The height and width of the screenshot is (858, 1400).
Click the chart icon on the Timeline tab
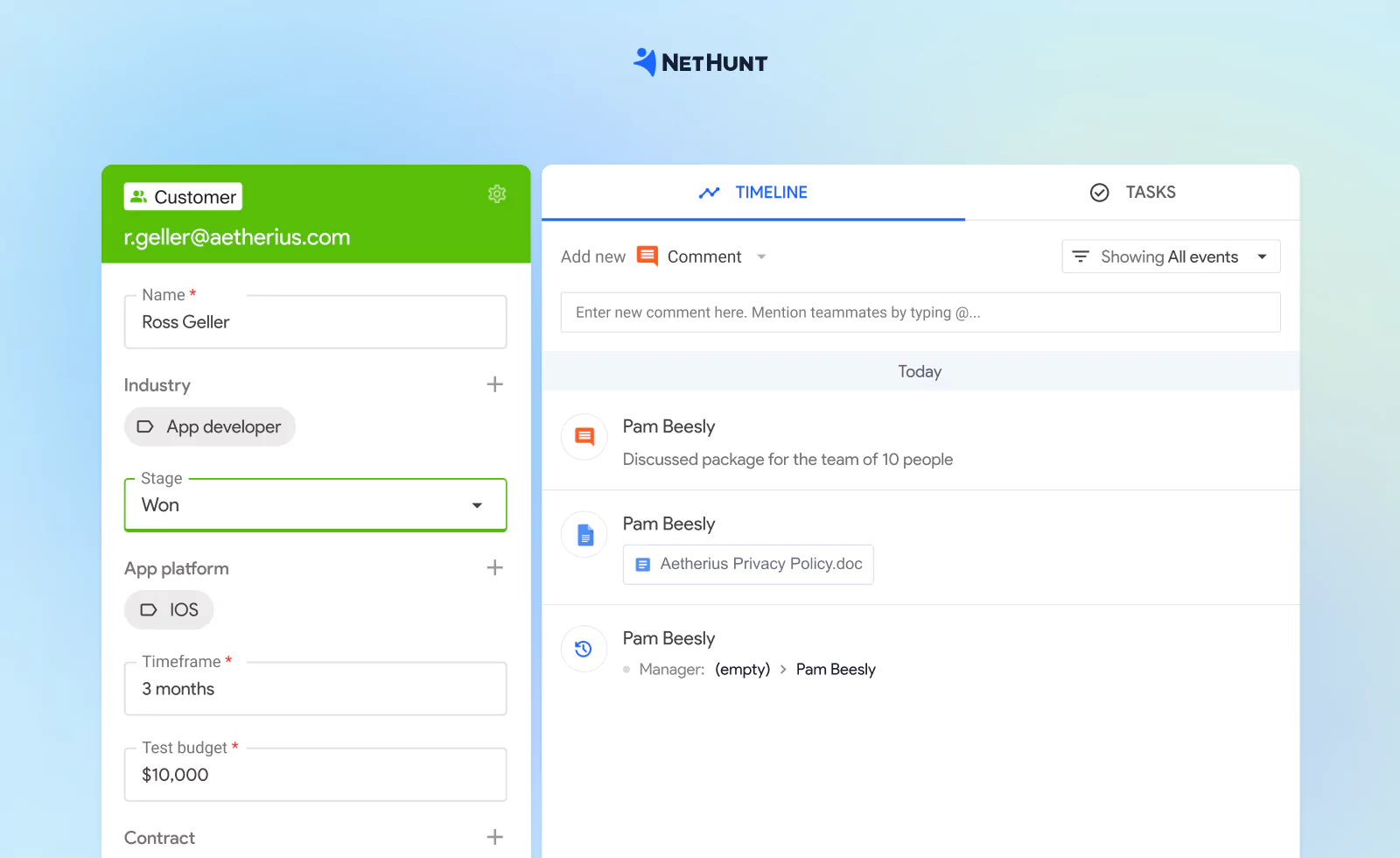click(710, 192)
